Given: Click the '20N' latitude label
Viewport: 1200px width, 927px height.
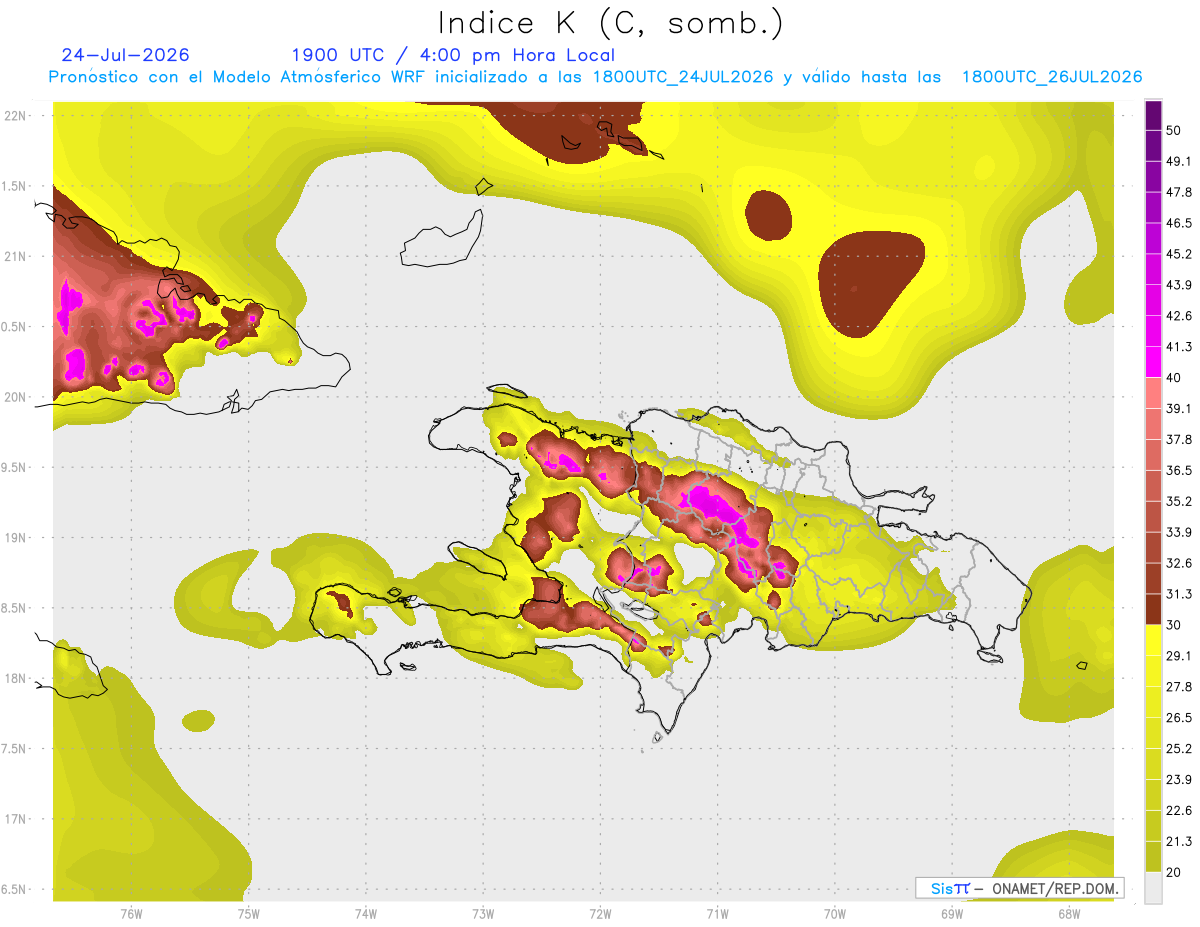Looking at the screenshot, I should pyautogui.click(x=15, y=397).
